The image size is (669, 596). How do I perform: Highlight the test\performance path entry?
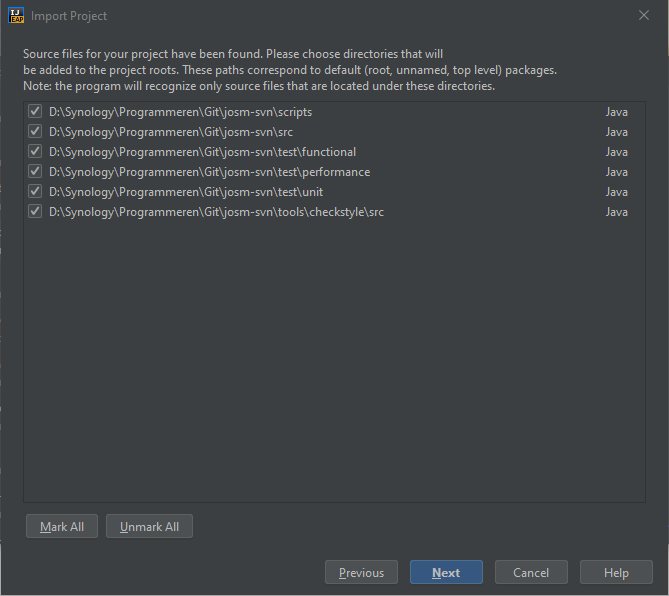click(x=209, y=172)
